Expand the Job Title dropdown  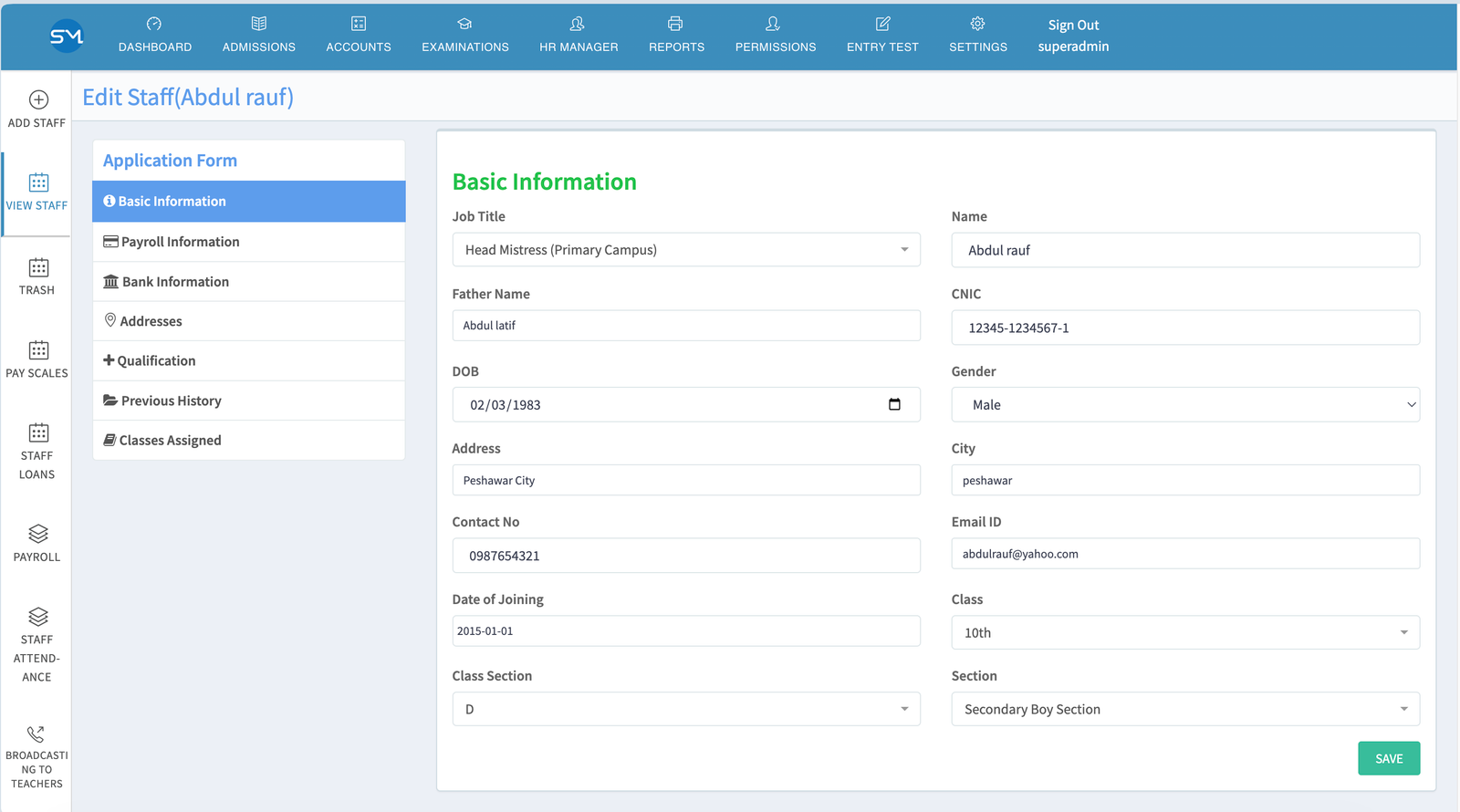(x=686, y=250)
